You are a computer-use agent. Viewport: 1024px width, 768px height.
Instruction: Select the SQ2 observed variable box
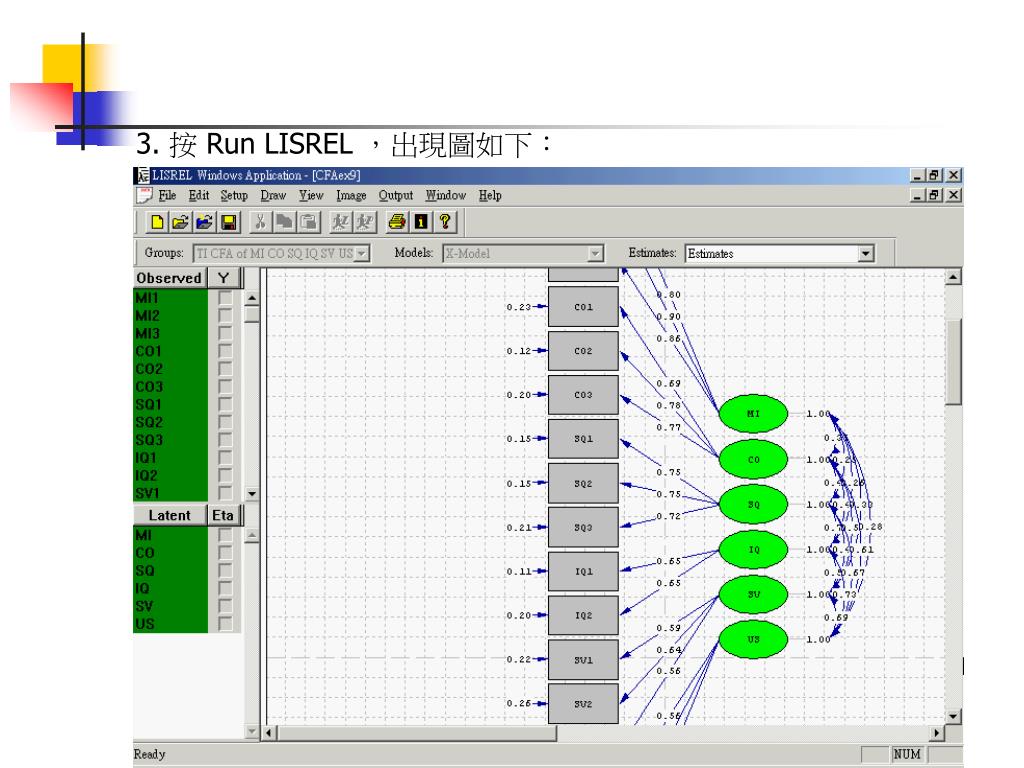[x=583, y=483]
